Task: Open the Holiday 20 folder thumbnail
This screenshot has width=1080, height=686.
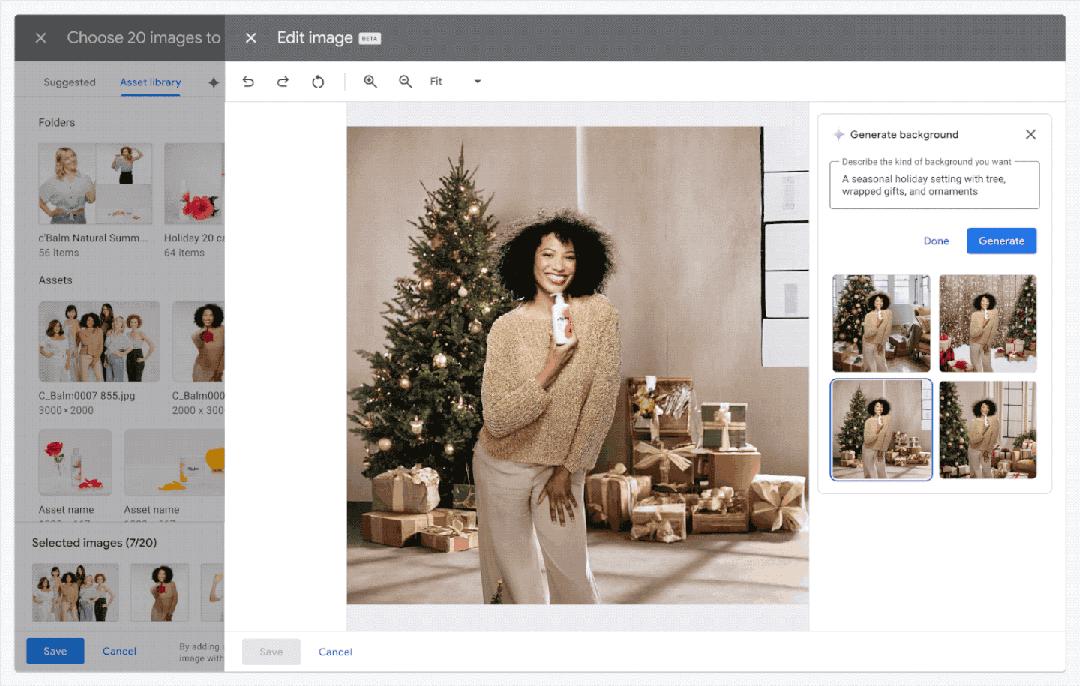Action: pos(194,183)
